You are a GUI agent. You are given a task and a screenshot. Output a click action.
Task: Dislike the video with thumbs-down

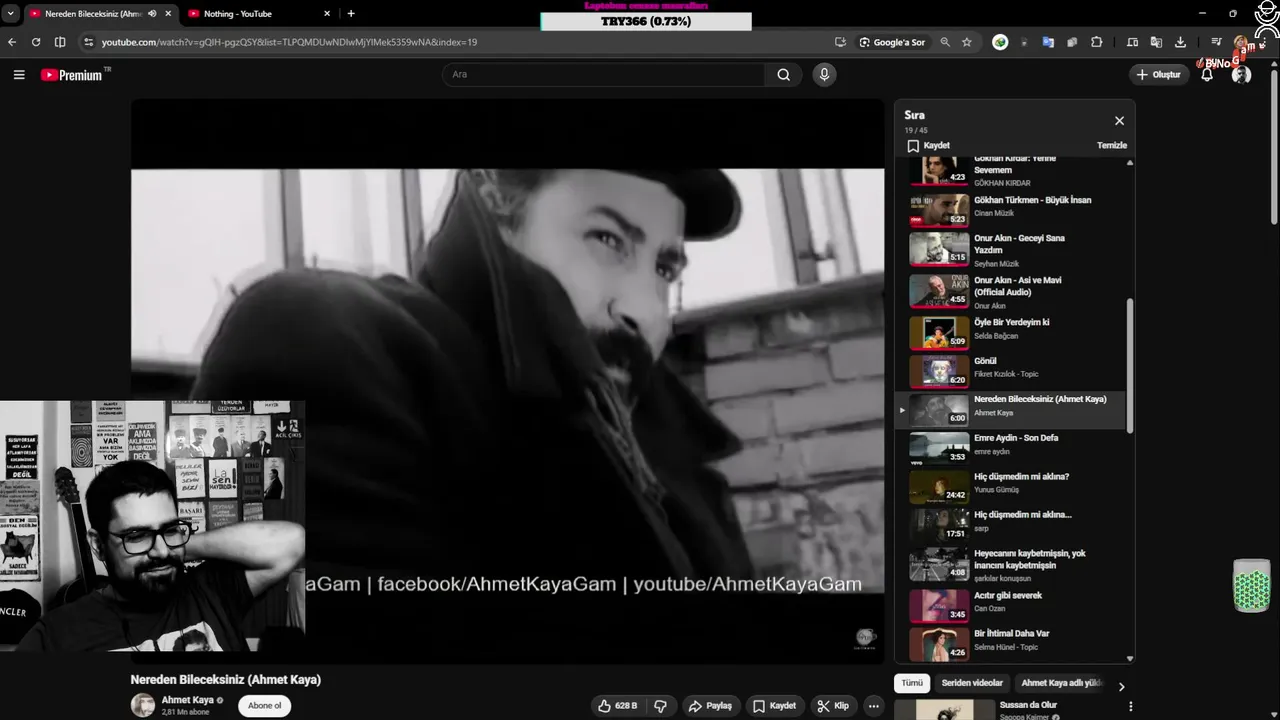click(660, 705)
